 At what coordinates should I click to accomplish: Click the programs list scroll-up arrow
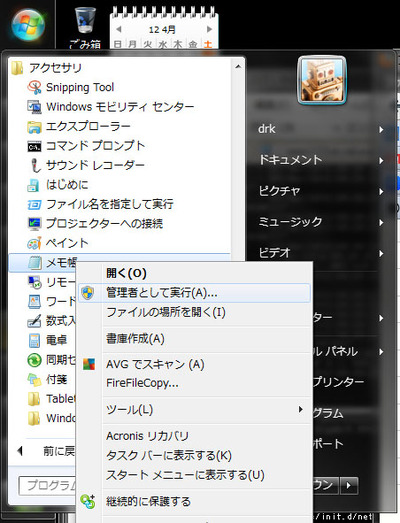238,66
